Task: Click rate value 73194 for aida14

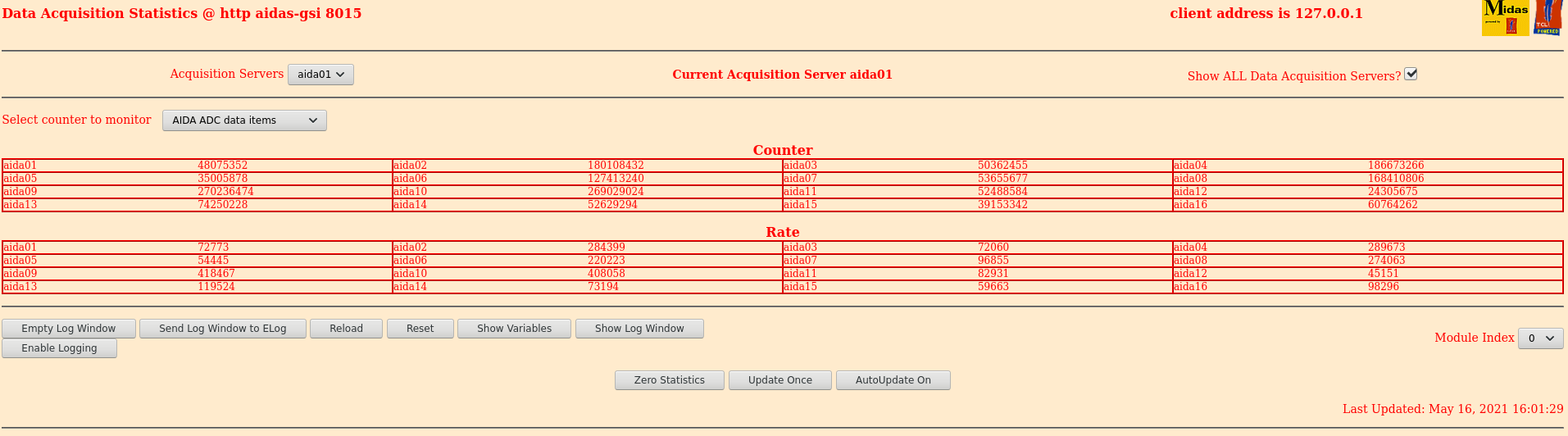Action: coord(603,287)
